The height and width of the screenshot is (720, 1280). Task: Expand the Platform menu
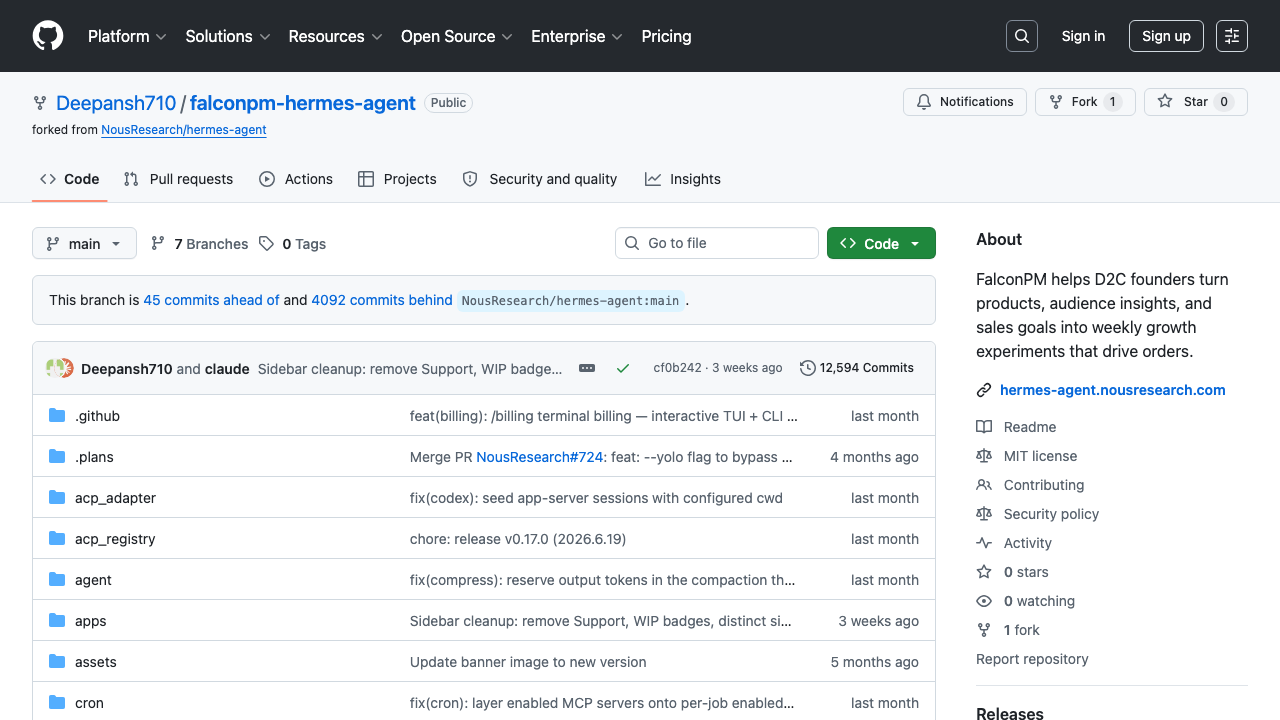[x=128, y=36]
